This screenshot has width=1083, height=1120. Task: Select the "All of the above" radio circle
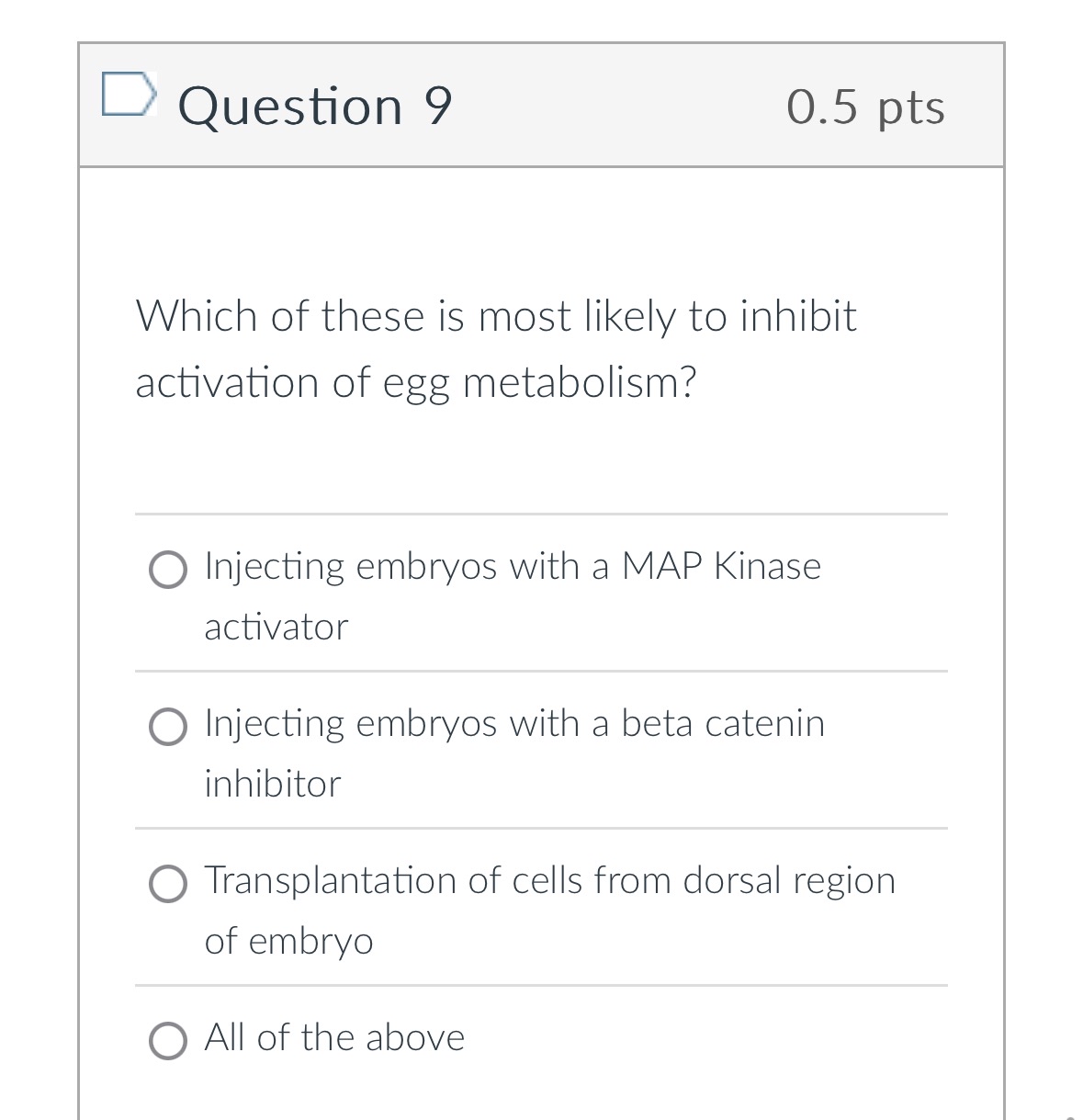[x=168, y=1041]
